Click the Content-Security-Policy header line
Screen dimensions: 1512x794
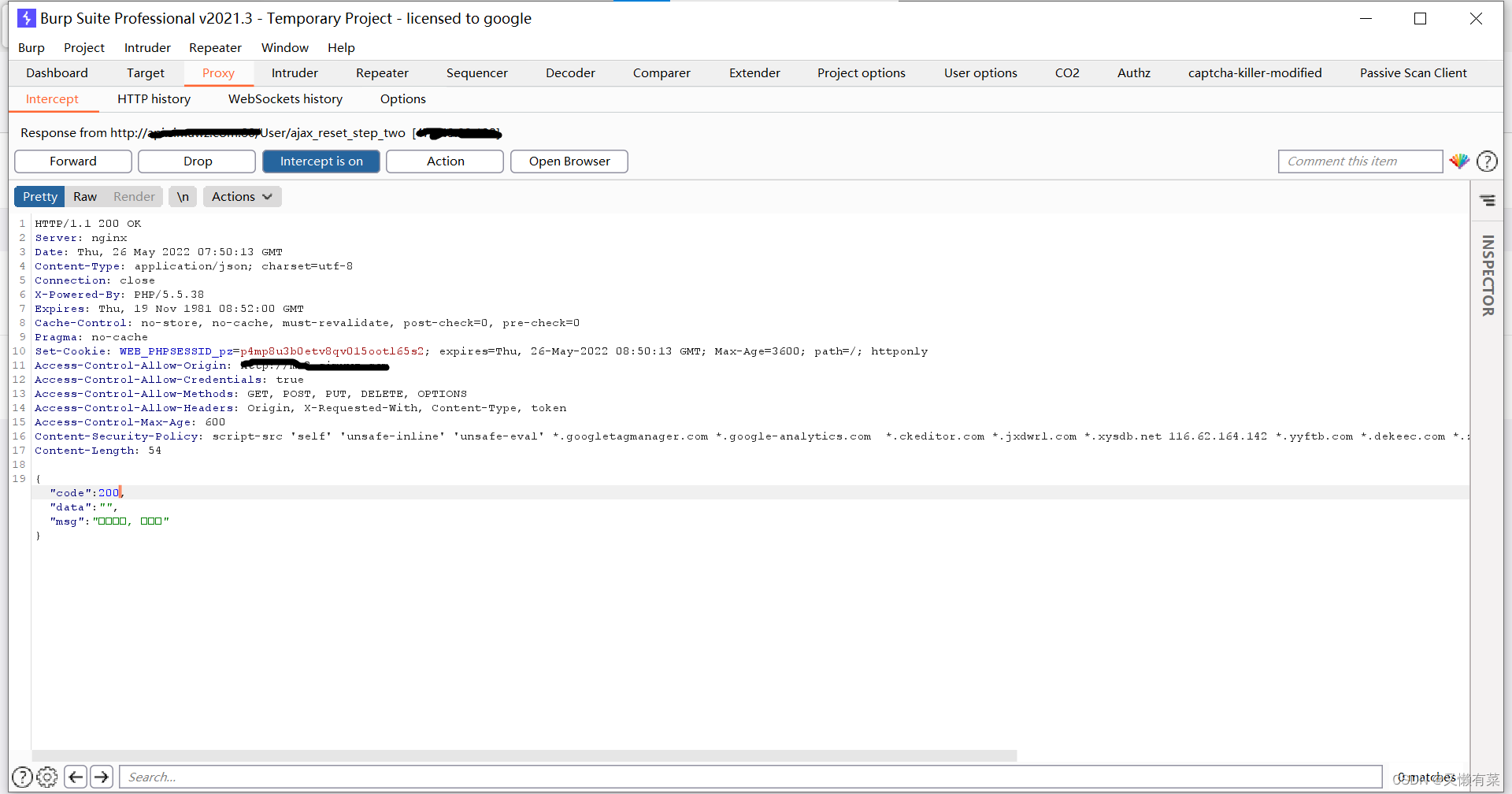(752, 436)
